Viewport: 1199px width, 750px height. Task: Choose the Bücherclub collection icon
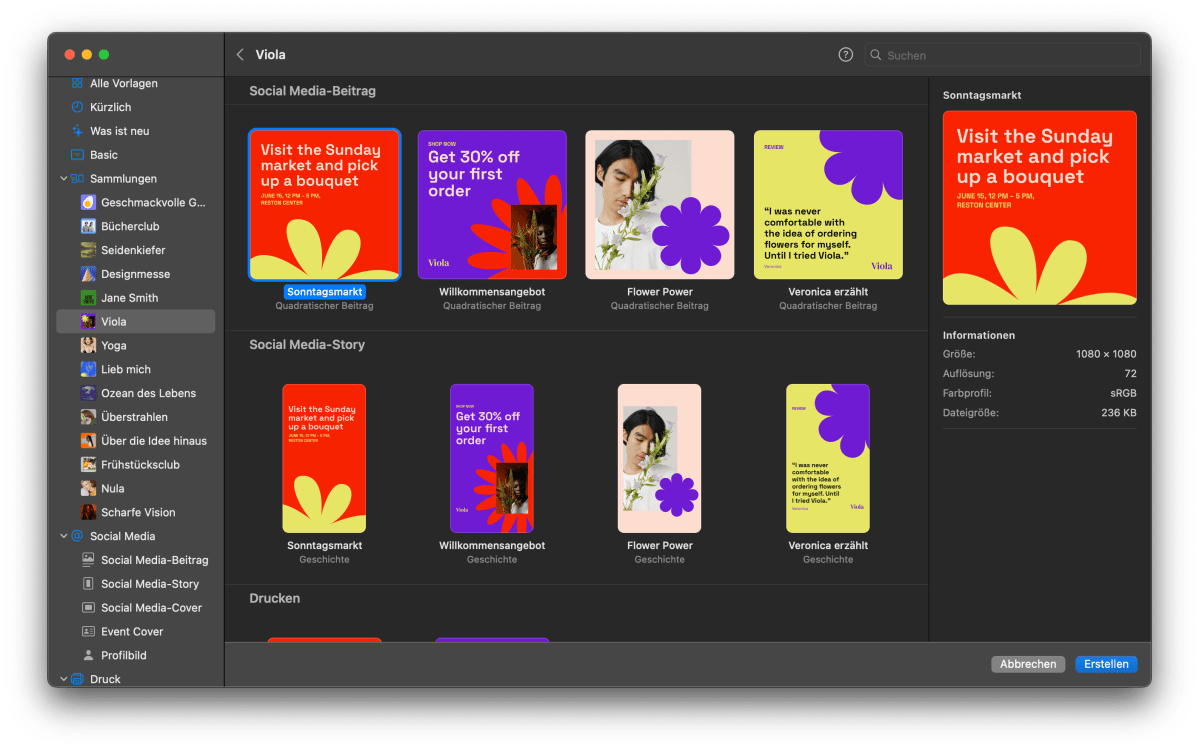(x=88, y=226)
